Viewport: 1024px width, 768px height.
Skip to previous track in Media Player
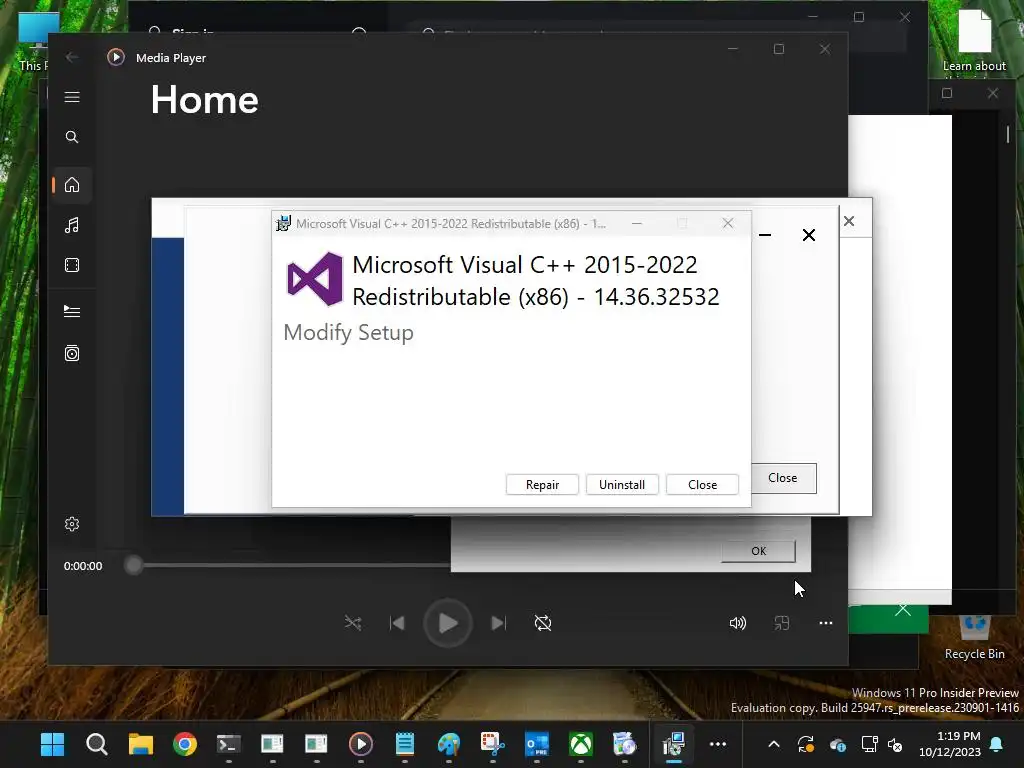point(397,623)
